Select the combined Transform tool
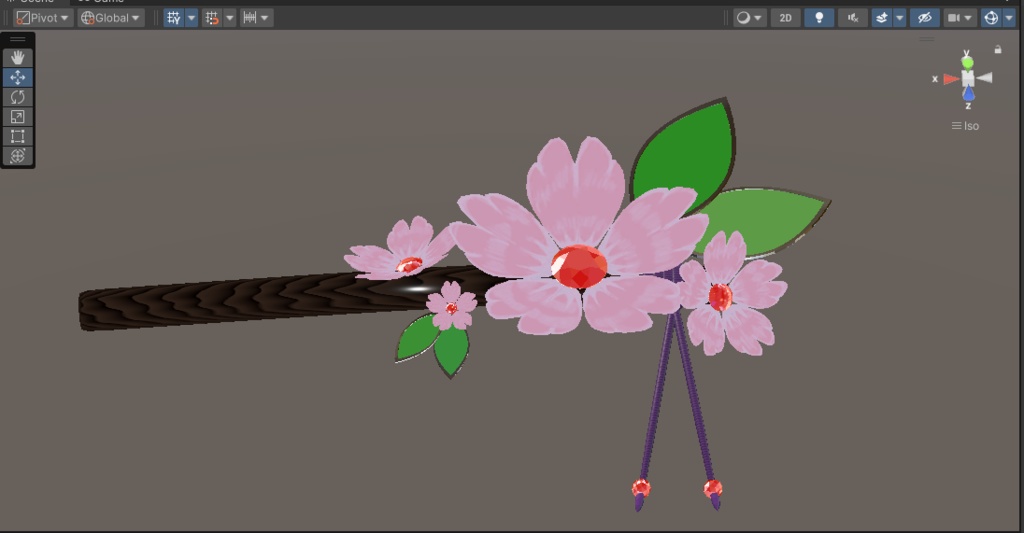The height and width of the screenshot is (533, 1024). (x=18, y=155)
